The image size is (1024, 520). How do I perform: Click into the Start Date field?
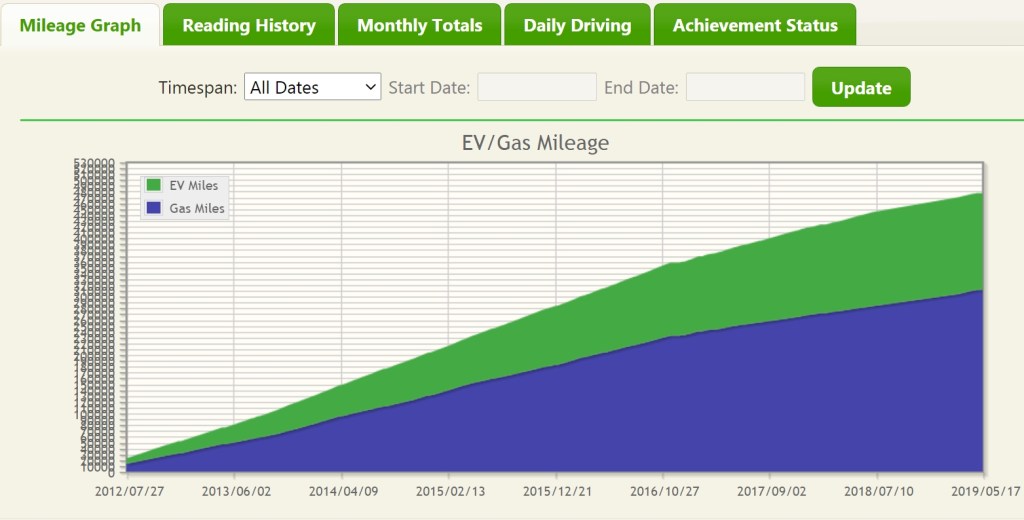[537, 87]
